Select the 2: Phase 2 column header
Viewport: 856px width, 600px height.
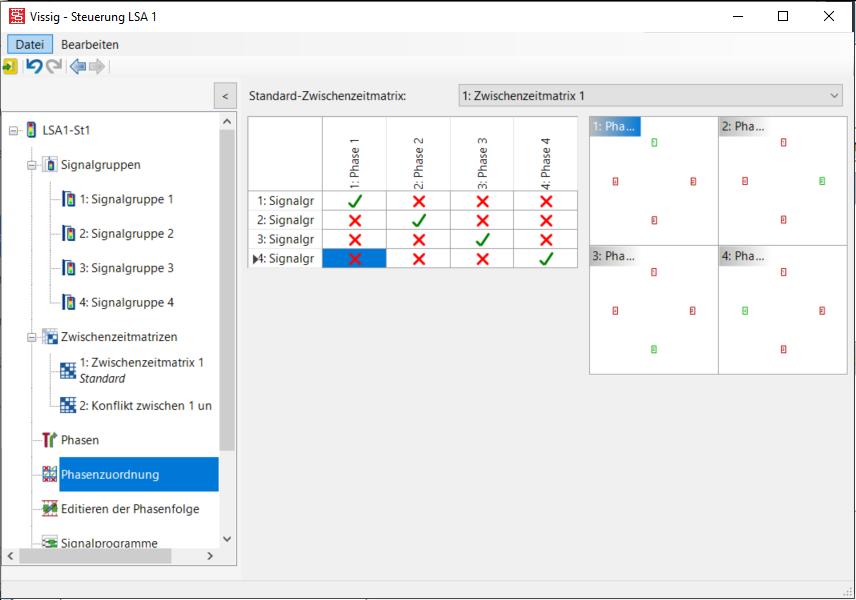pos(419,154)
